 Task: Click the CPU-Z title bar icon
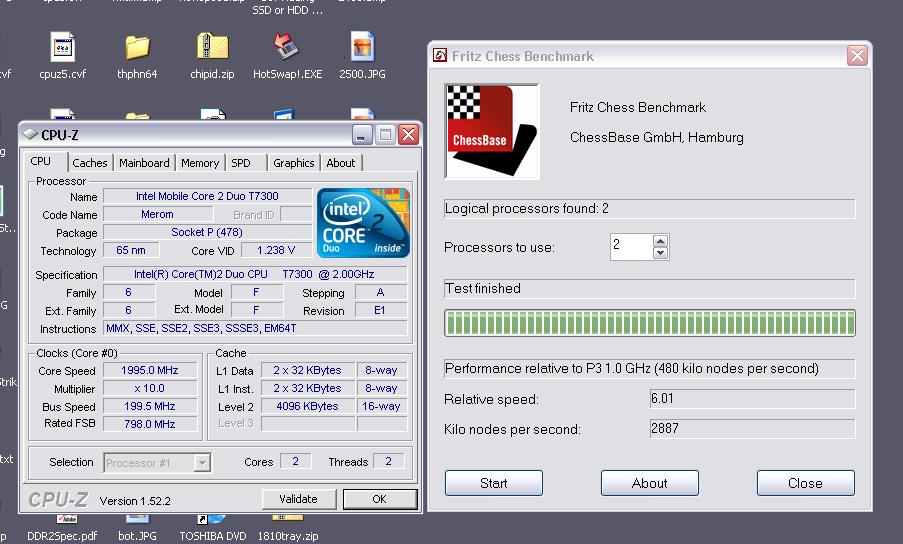coord(29,135)
